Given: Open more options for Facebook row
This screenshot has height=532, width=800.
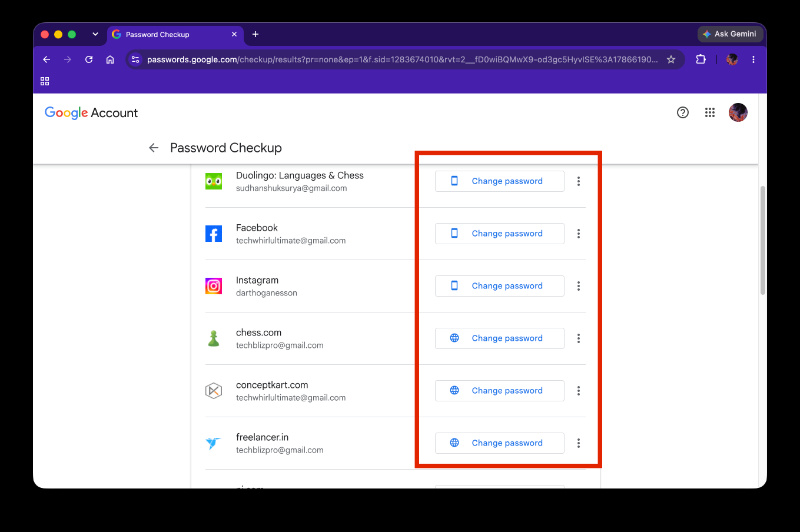Looking at the screenshot, I should pyautogui.click(x=578, y=234).
